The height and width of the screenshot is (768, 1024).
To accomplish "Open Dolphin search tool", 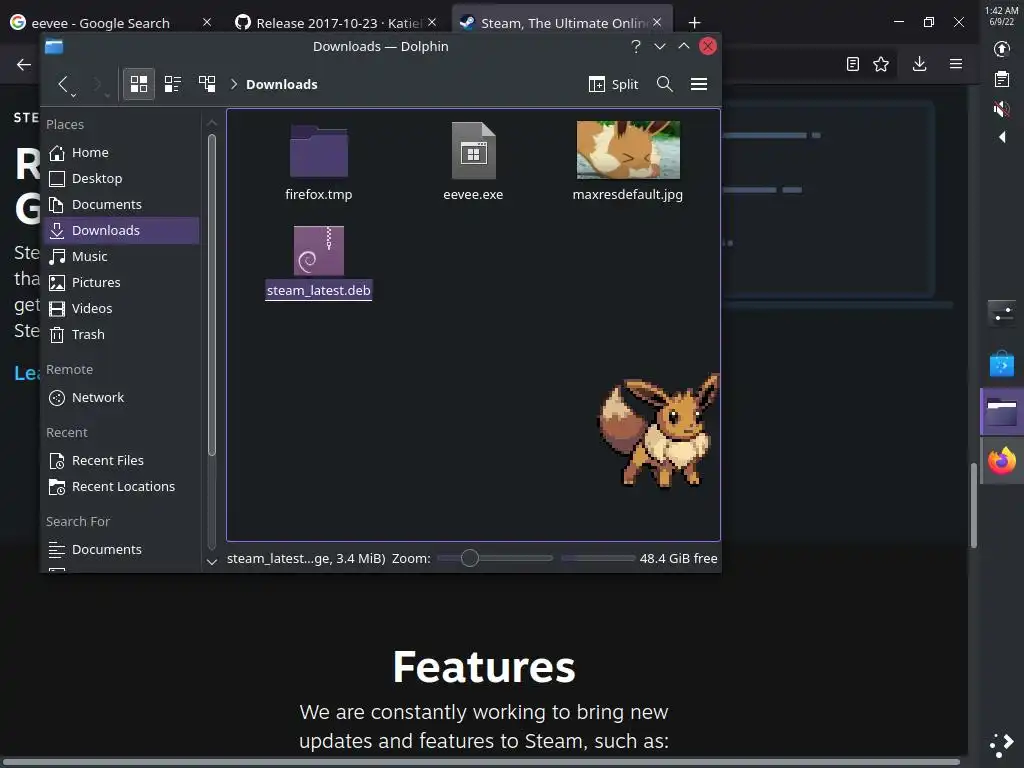I will click(x=664, y=84).
